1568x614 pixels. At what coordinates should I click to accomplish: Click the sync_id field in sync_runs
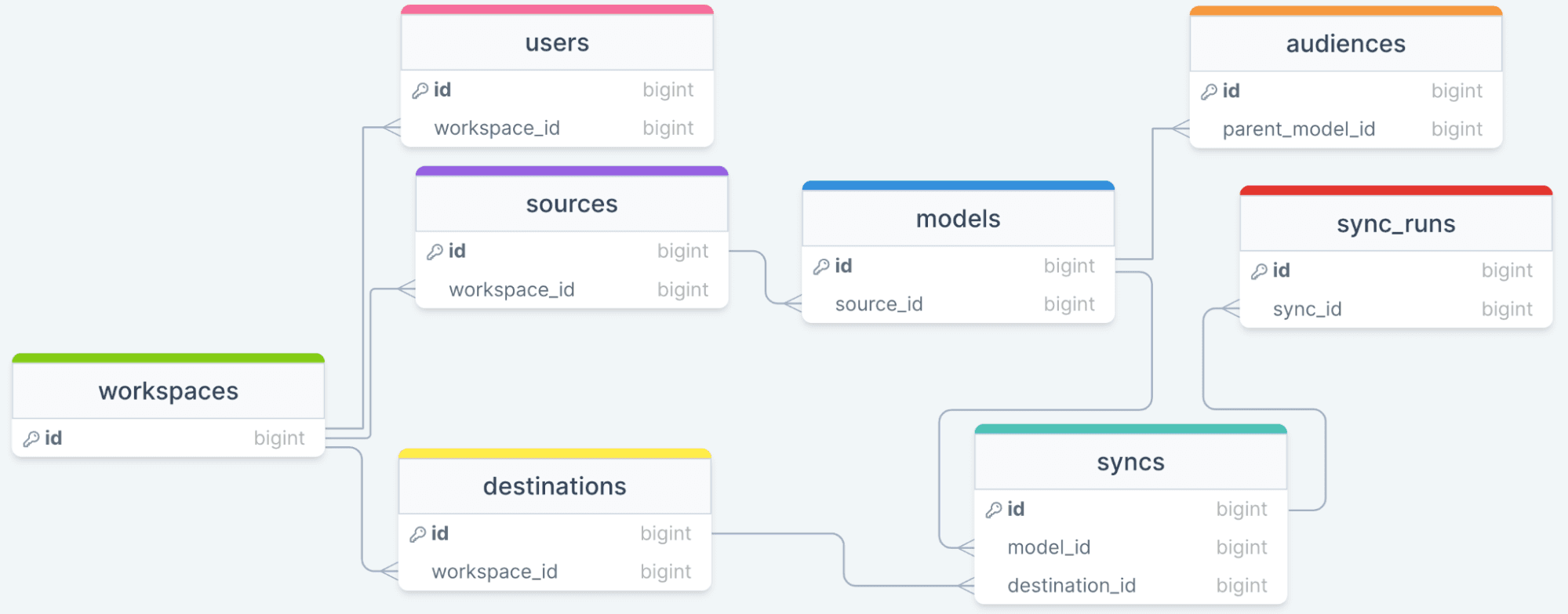[x=1307, y=310]
